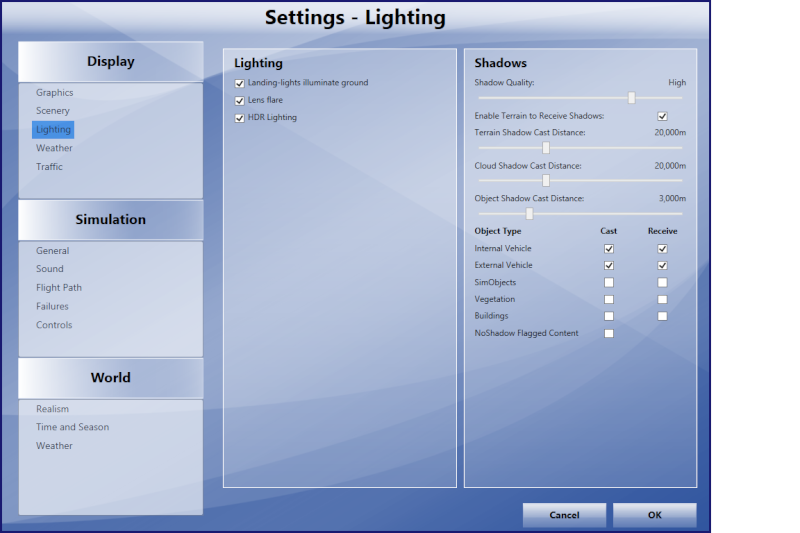Click the Object Shadow '3,000m' value

pyautogui.click(x=672, y=198)
